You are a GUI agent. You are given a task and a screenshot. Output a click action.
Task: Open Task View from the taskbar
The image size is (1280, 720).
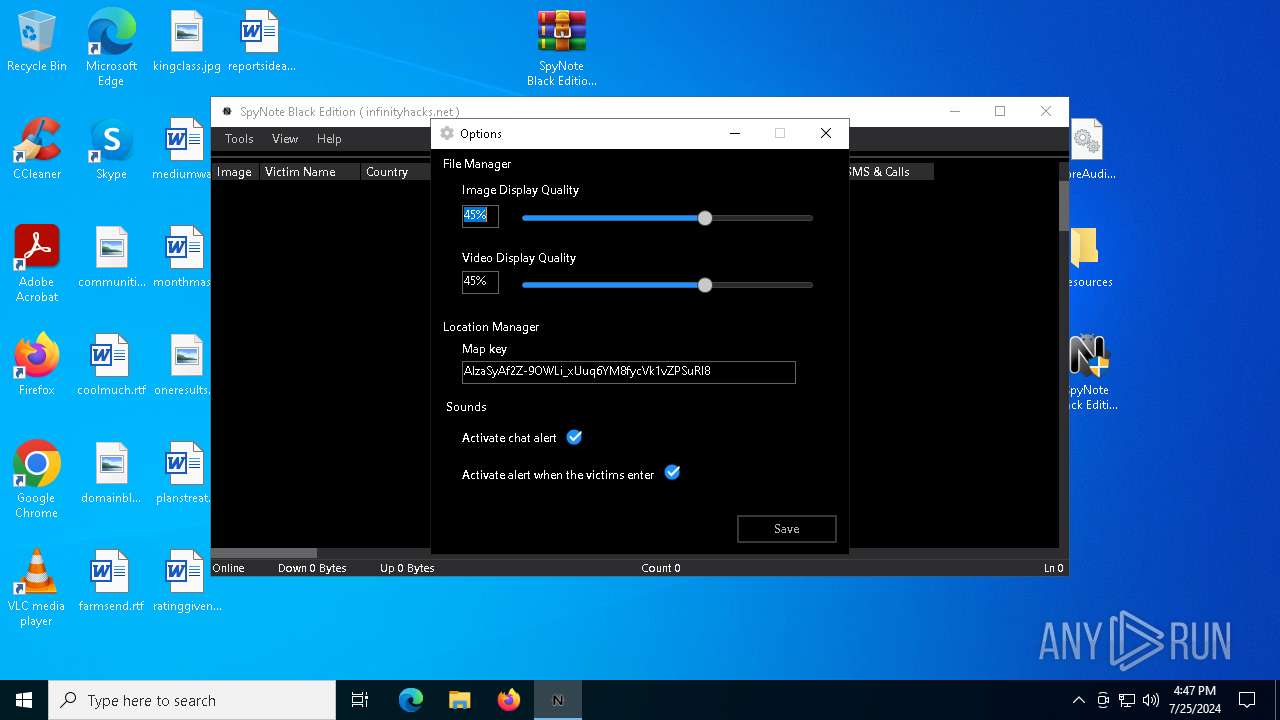point(360,700)
